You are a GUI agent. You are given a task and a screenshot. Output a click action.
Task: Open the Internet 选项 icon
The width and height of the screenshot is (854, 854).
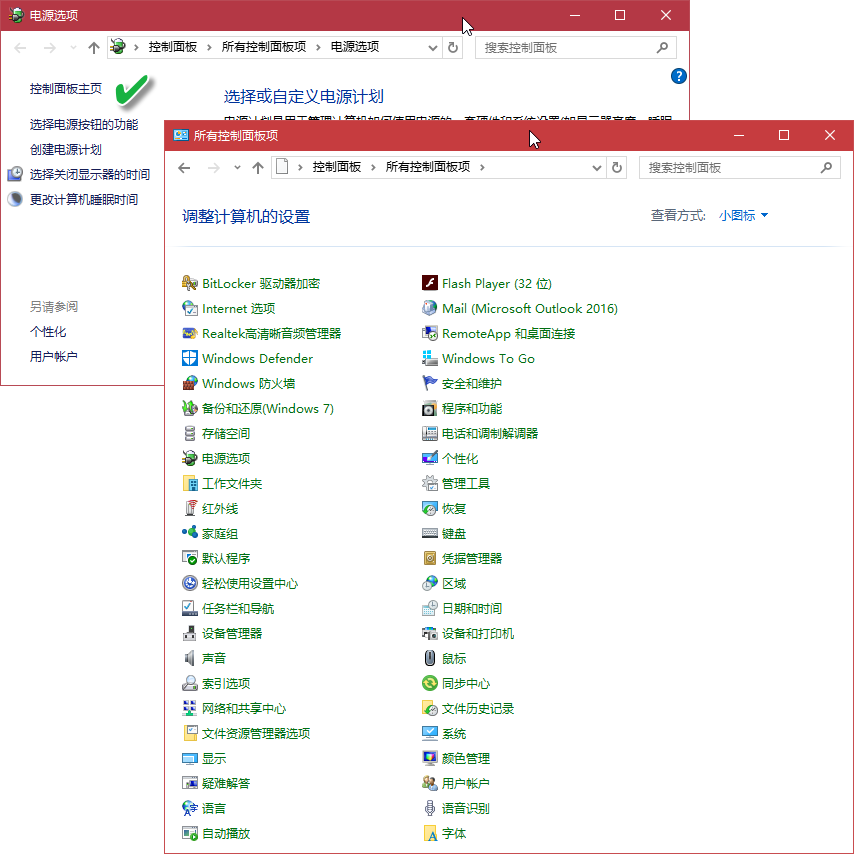coord(190,308)
